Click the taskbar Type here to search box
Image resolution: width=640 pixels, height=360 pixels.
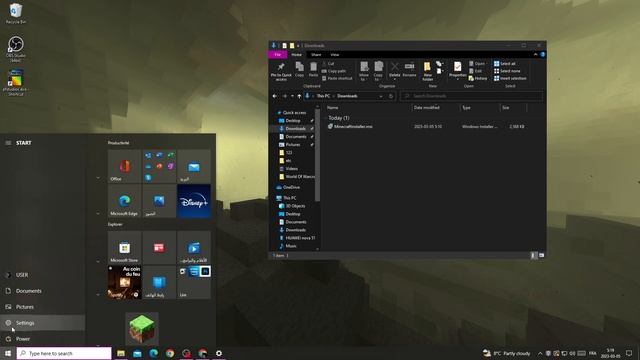point(64,353)
